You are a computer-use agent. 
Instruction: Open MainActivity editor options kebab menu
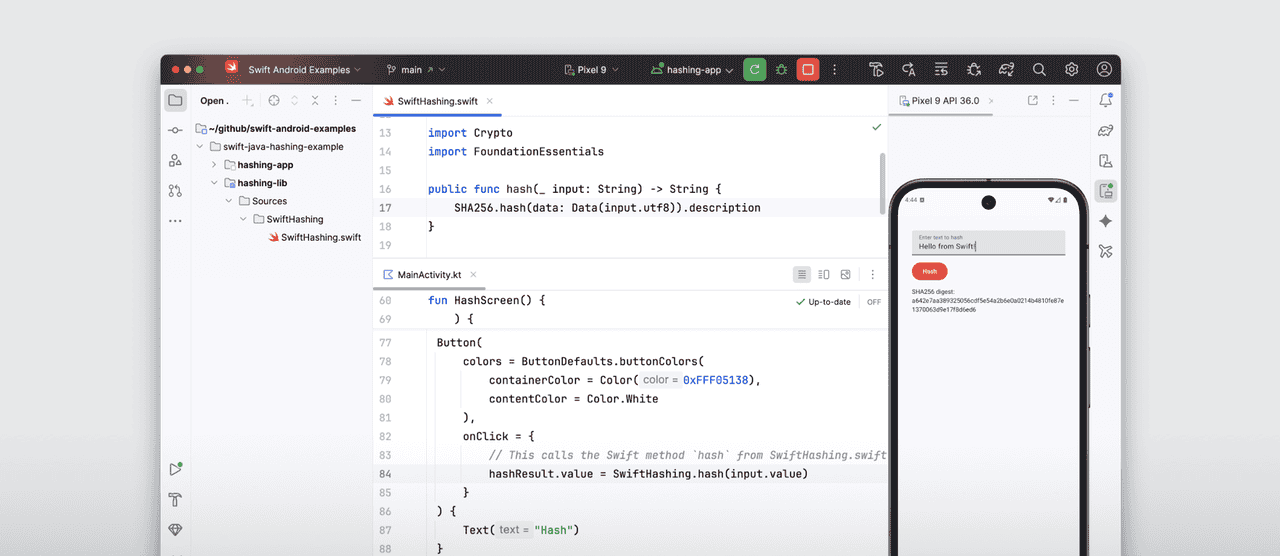coord(872,274)
